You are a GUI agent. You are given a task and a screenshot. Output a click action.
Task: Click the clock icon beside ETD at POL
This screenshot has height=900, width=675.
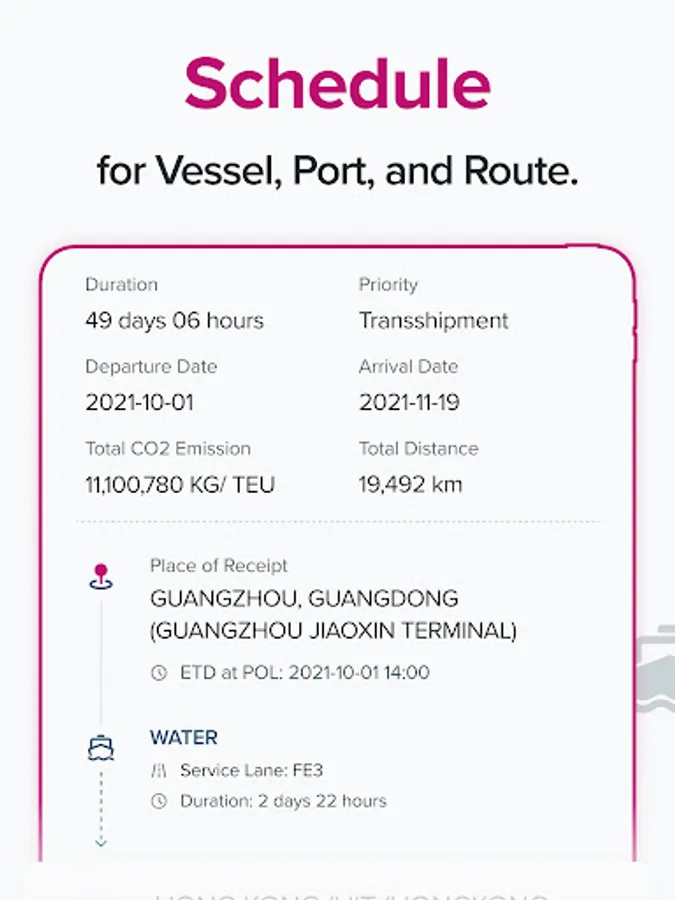pyautogui.click(x=158, y=673)
